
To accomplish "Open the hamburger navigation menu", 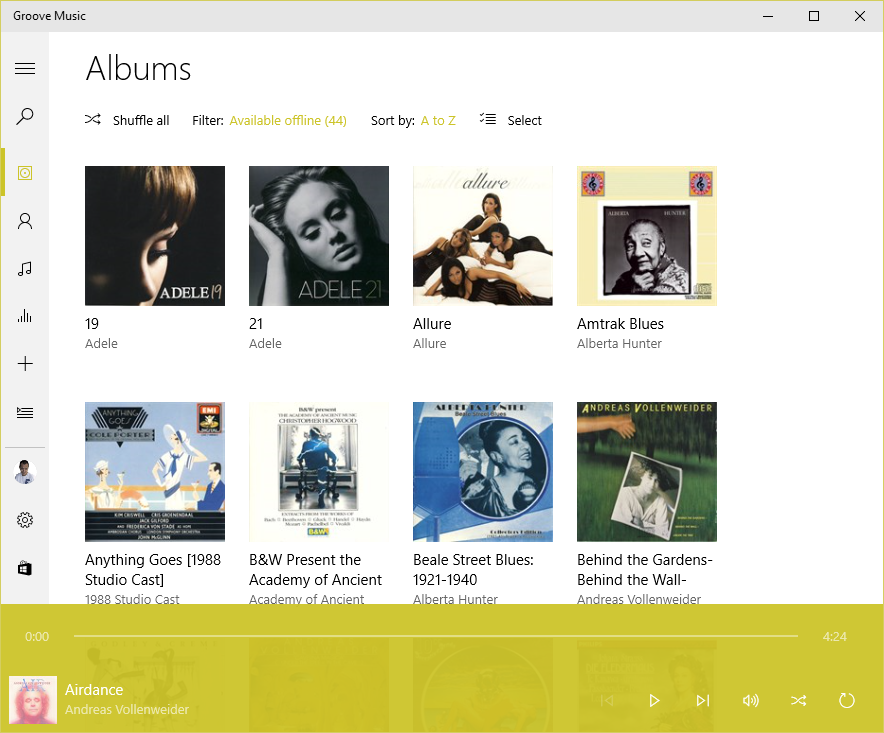I will pyautogui.click(x=25, y=69).
